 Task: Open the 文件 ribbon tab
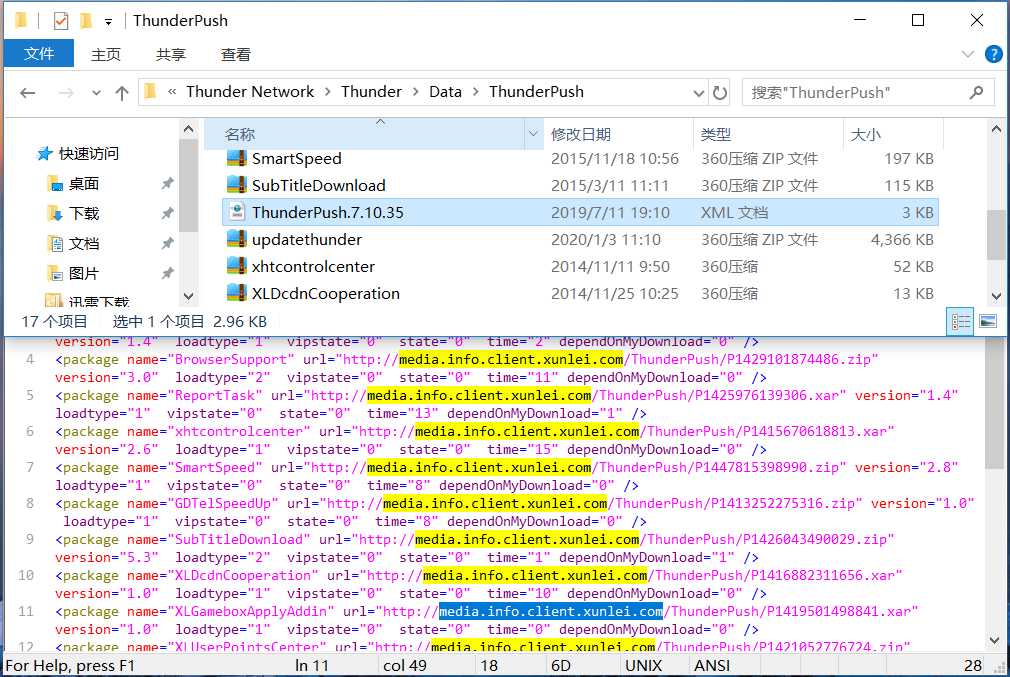coord(39,54)
